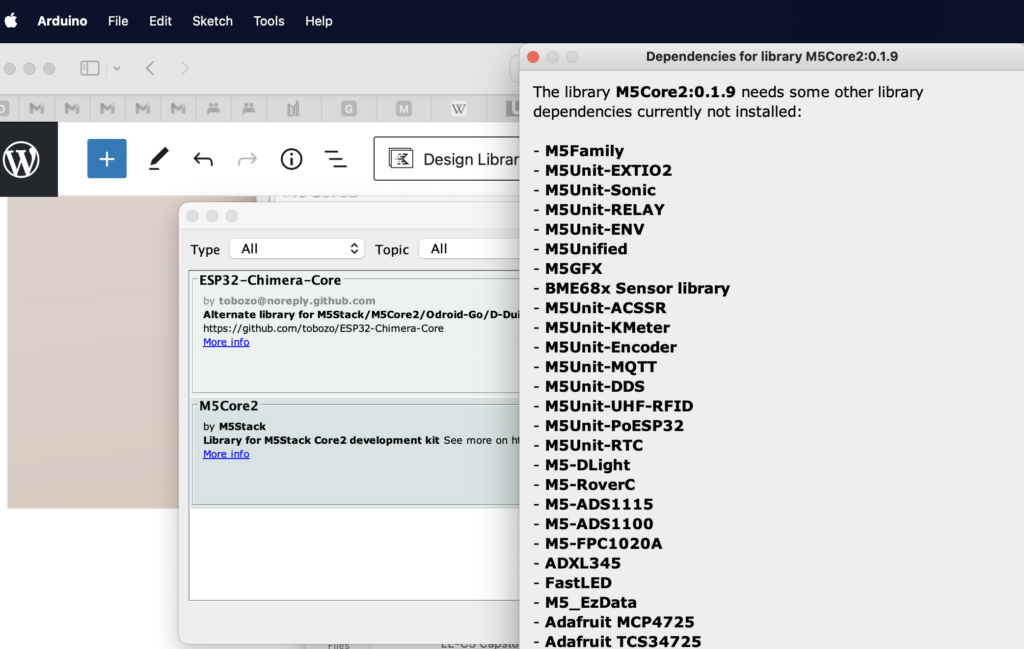1024x649 pixels.
Task: Click the M5Unit-PoESP32 dependency name
Action: tap(615, 426)
